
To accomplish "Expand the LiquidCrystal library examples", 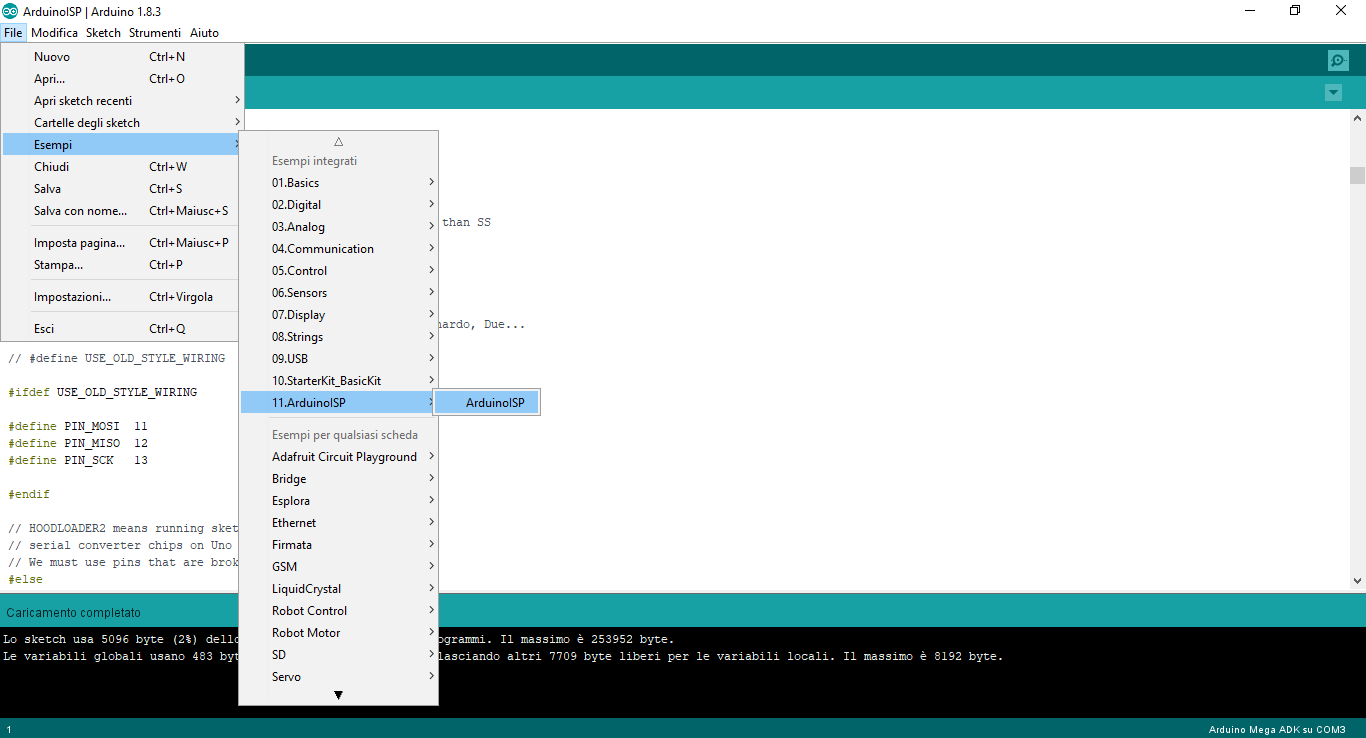I will pyautogui.click(x=338, y=589).
